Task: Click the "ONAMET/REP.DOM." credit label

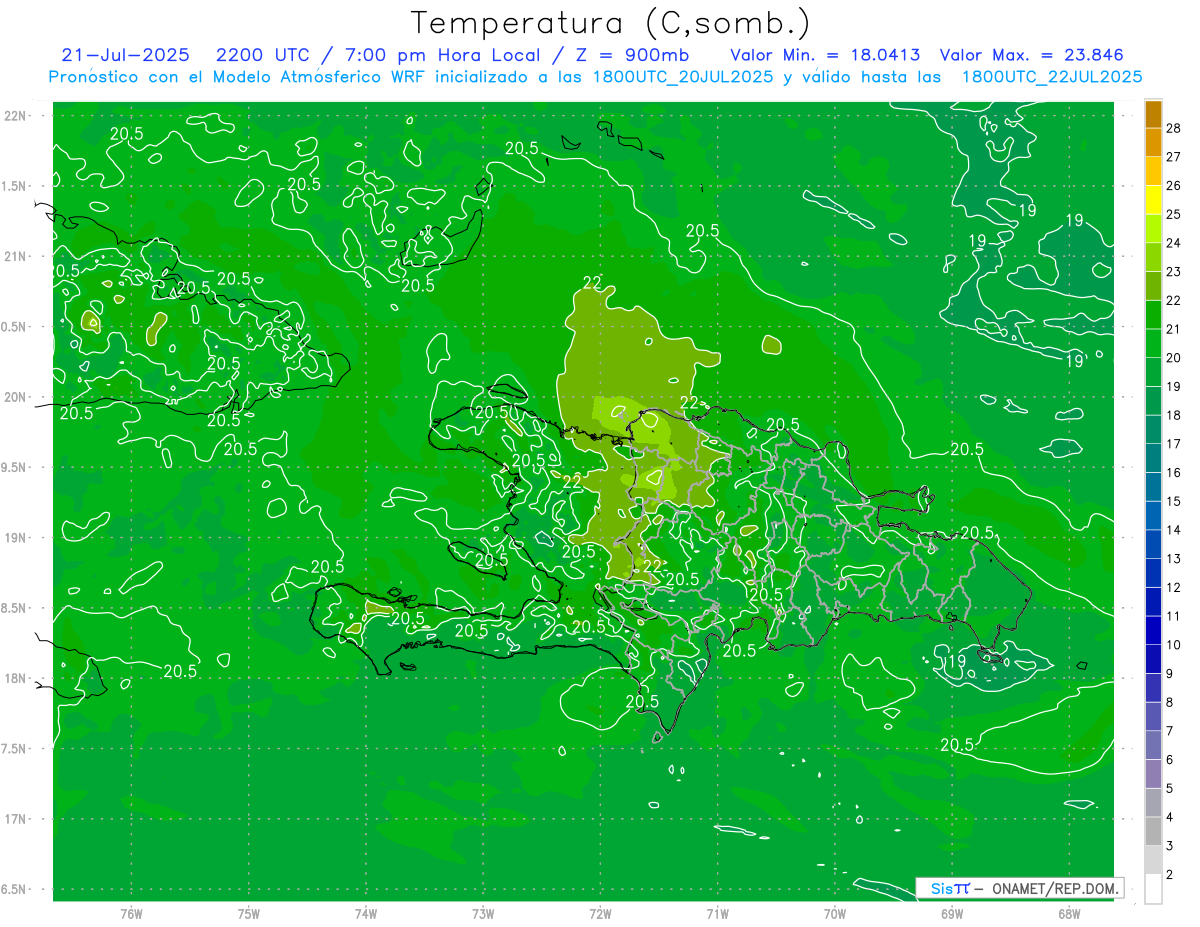Action: pos(1056,888)
